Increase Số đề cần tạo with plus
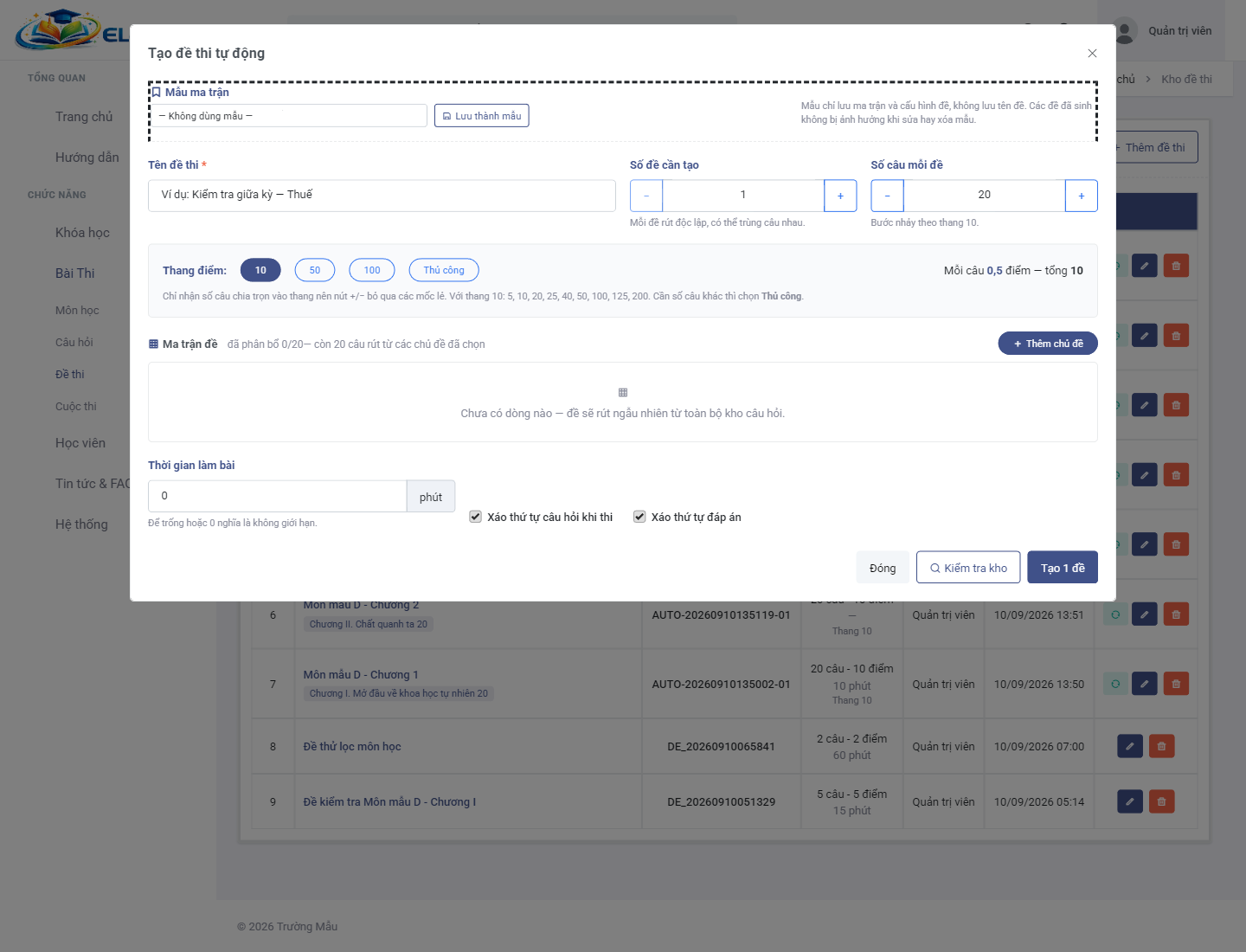The height and width of the screenshot is (952, 1246). [x=840, y=196]
